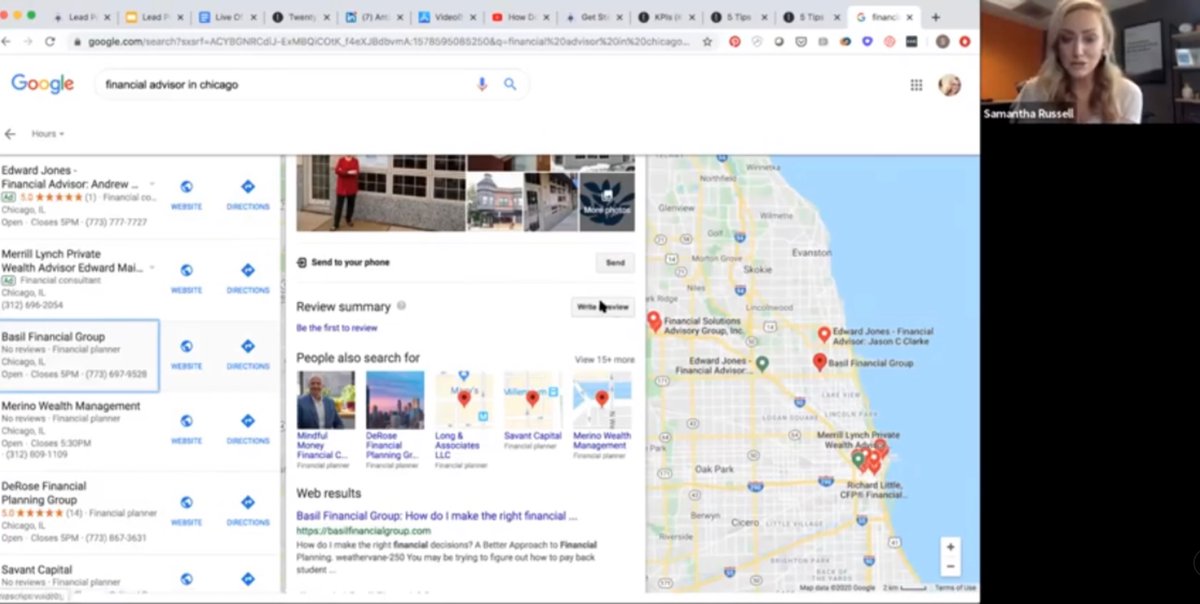The width and height of the screenshot is (1200, 604).
Task: Open the Google account avatar
Action: [949, 85]
